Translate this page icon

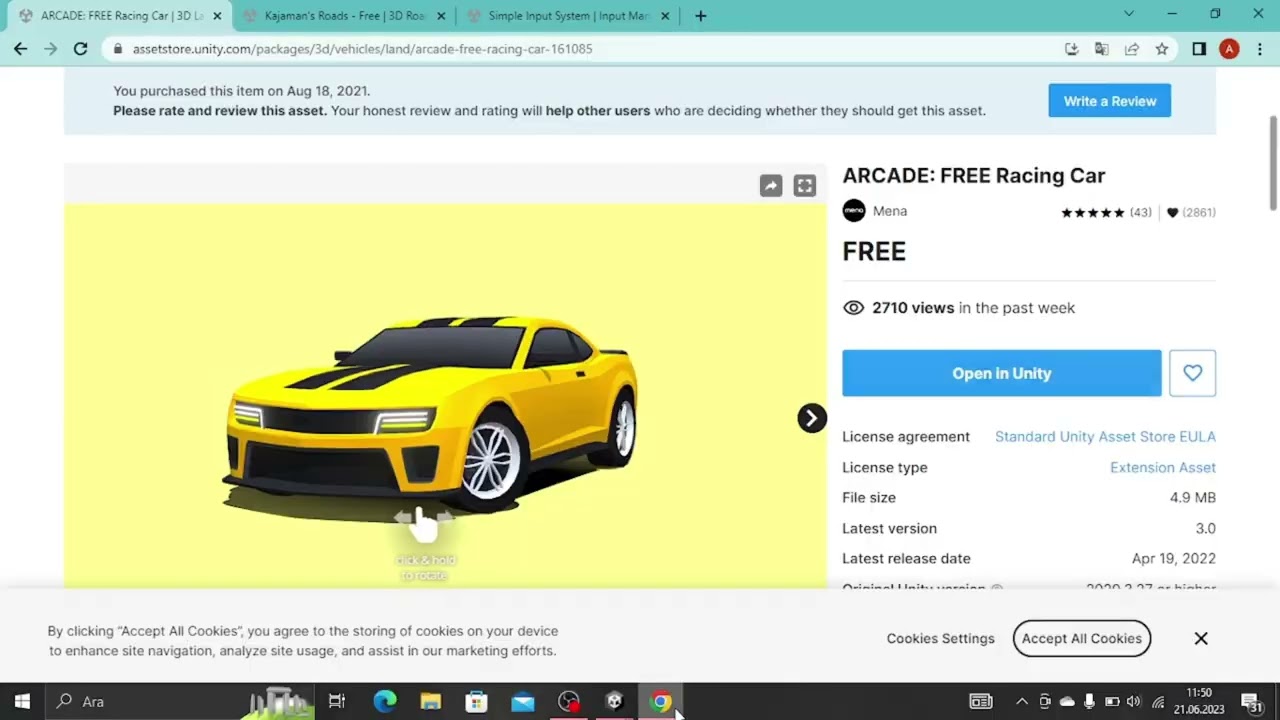pos(1101,48)
